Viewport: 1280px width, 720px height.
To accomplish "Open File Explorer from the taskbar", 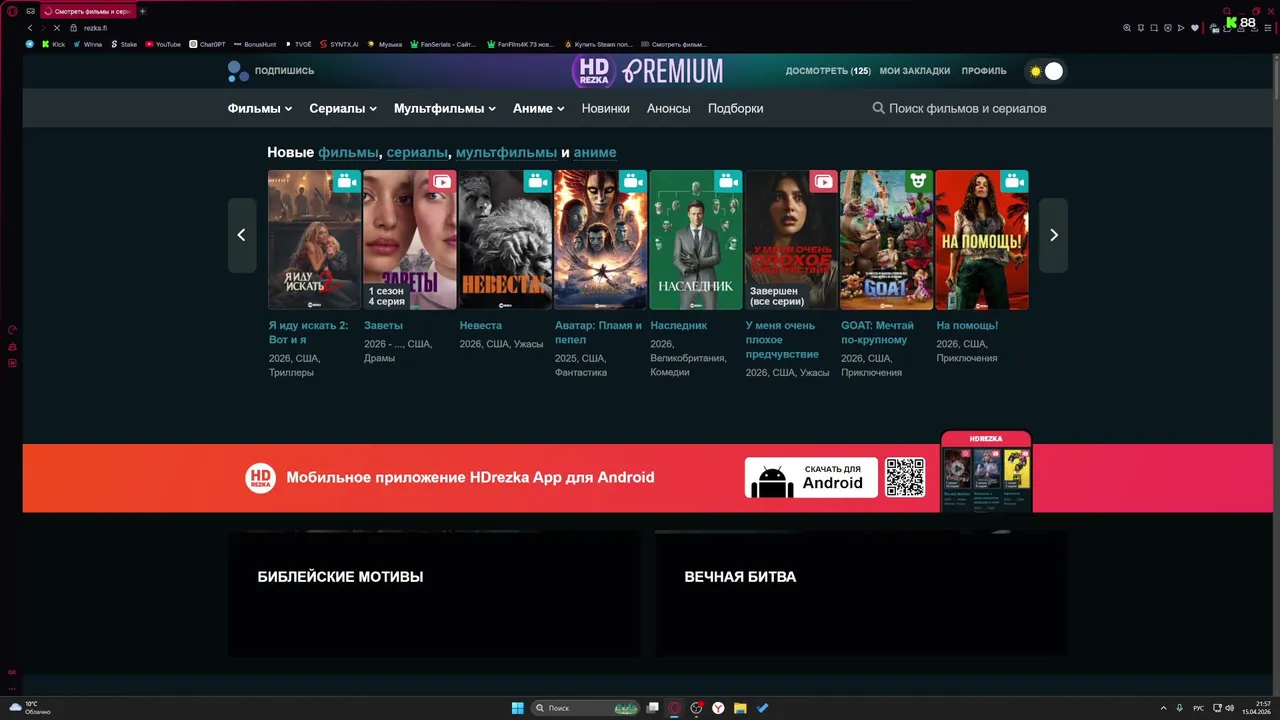I will (740, 708).
